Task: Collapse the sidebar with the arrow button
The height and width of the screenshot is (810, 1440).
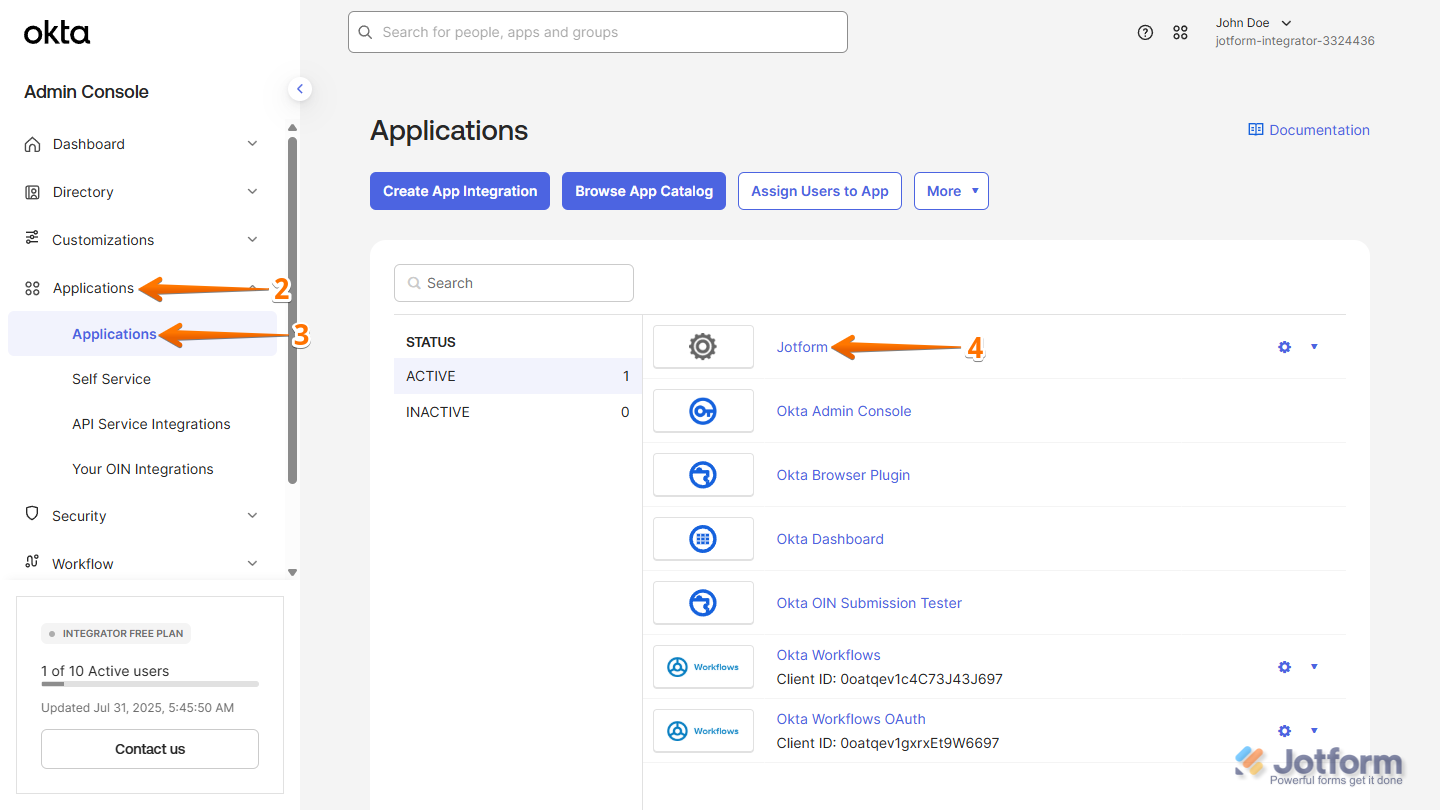Action: click(299, 89)
